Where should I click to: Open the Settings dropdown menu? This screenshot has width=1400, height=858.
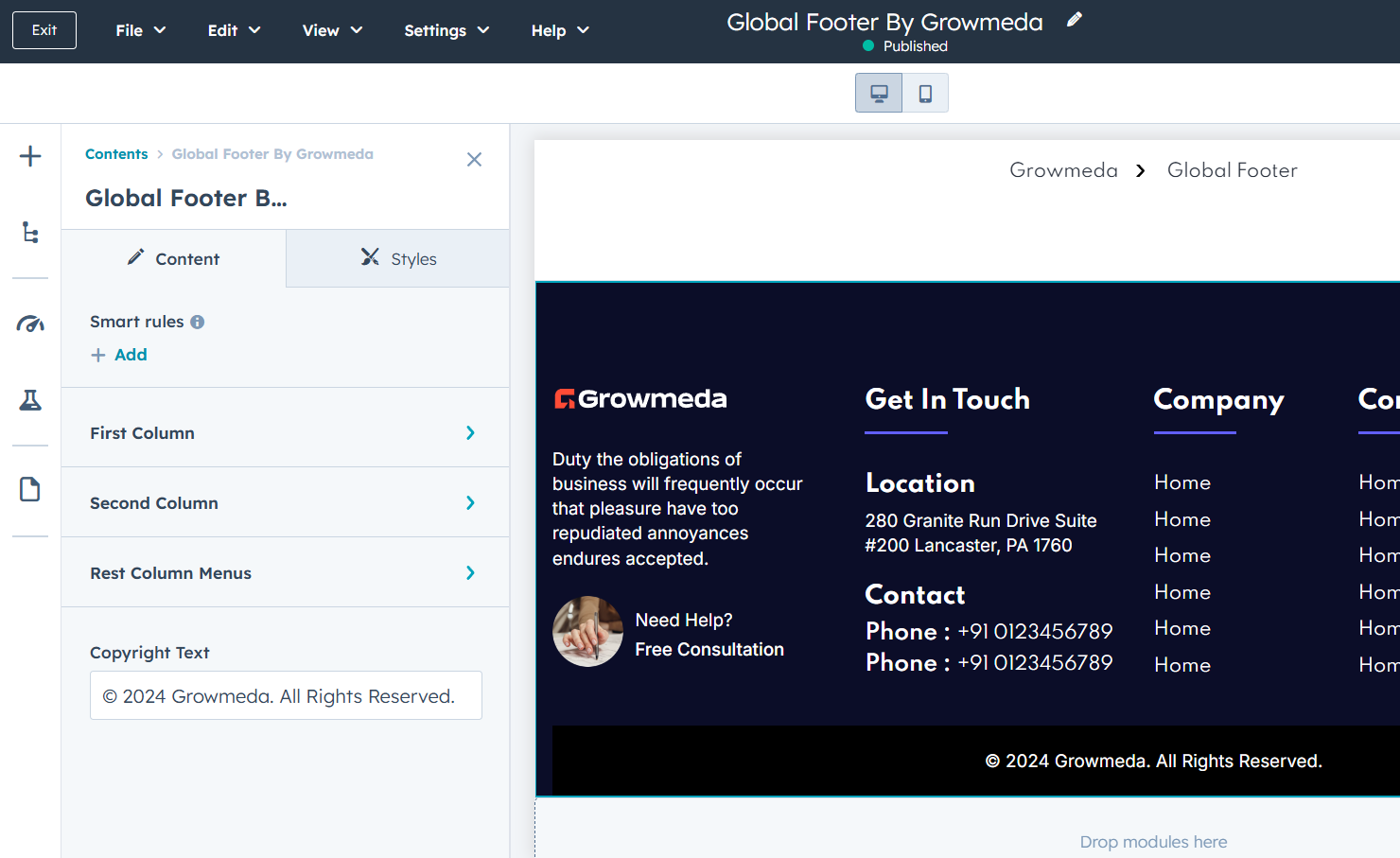[x=446, y=30]
